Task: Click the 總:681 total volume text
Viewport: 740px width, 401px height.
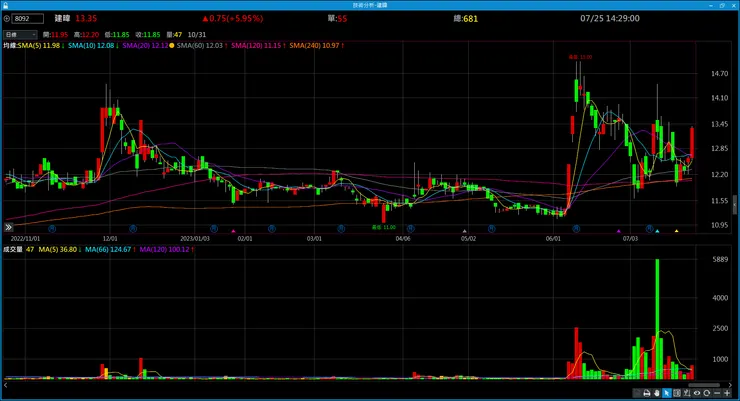Action: [x=465, y=19]
